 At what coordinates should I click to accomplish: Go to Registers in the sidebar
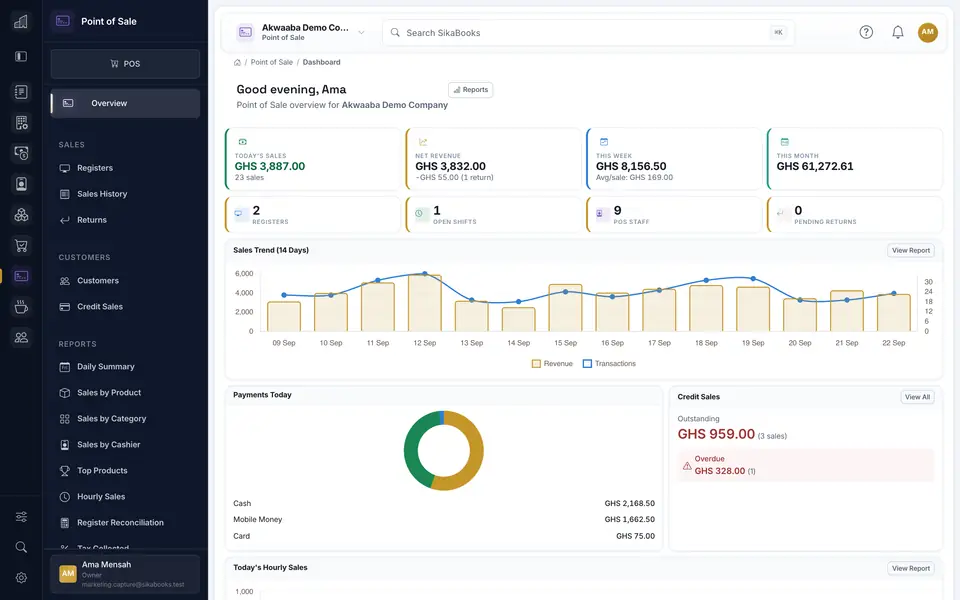point(125,168)
